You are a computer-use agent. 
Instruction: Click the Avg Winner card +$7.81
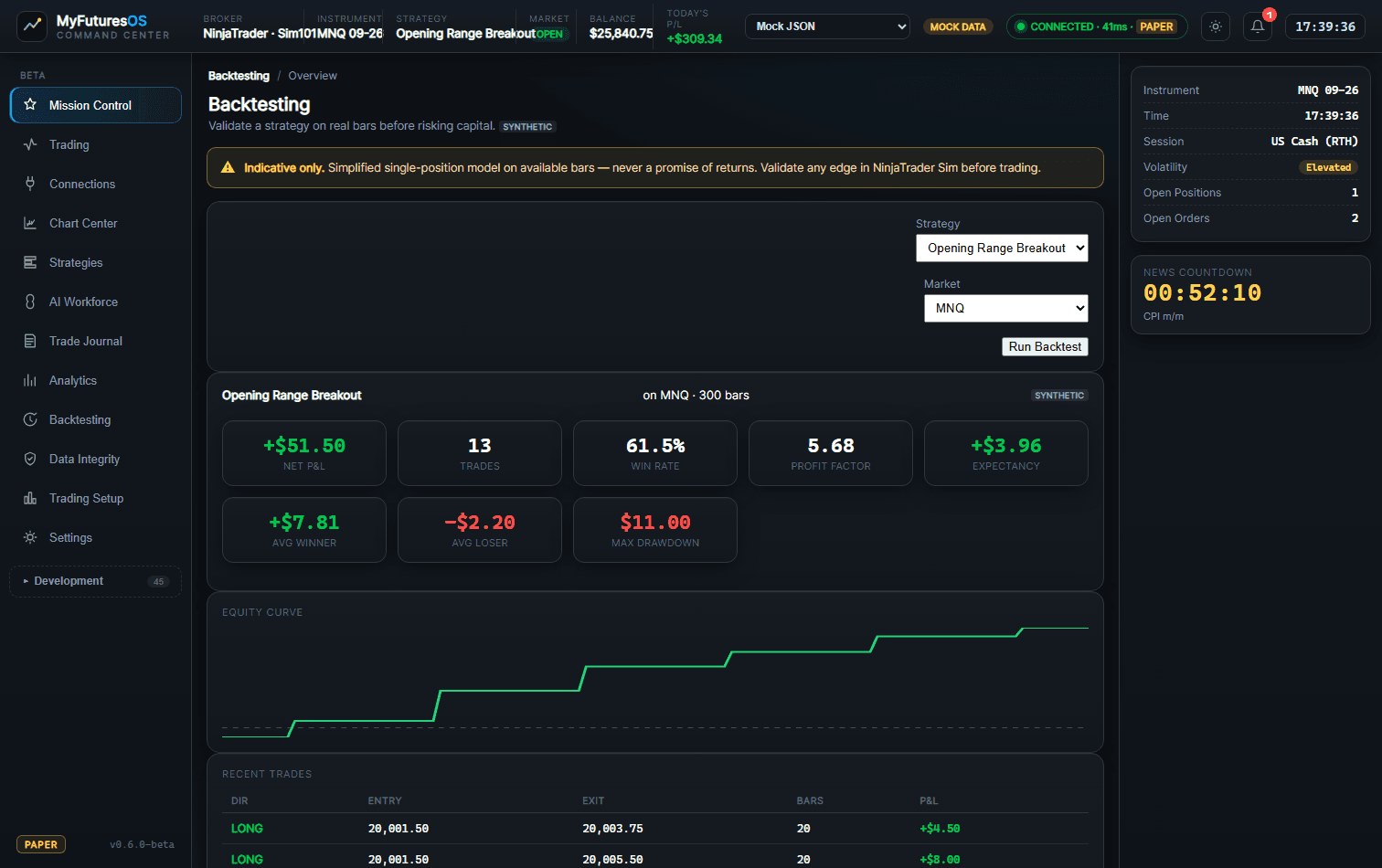click(x=304, y=530)
